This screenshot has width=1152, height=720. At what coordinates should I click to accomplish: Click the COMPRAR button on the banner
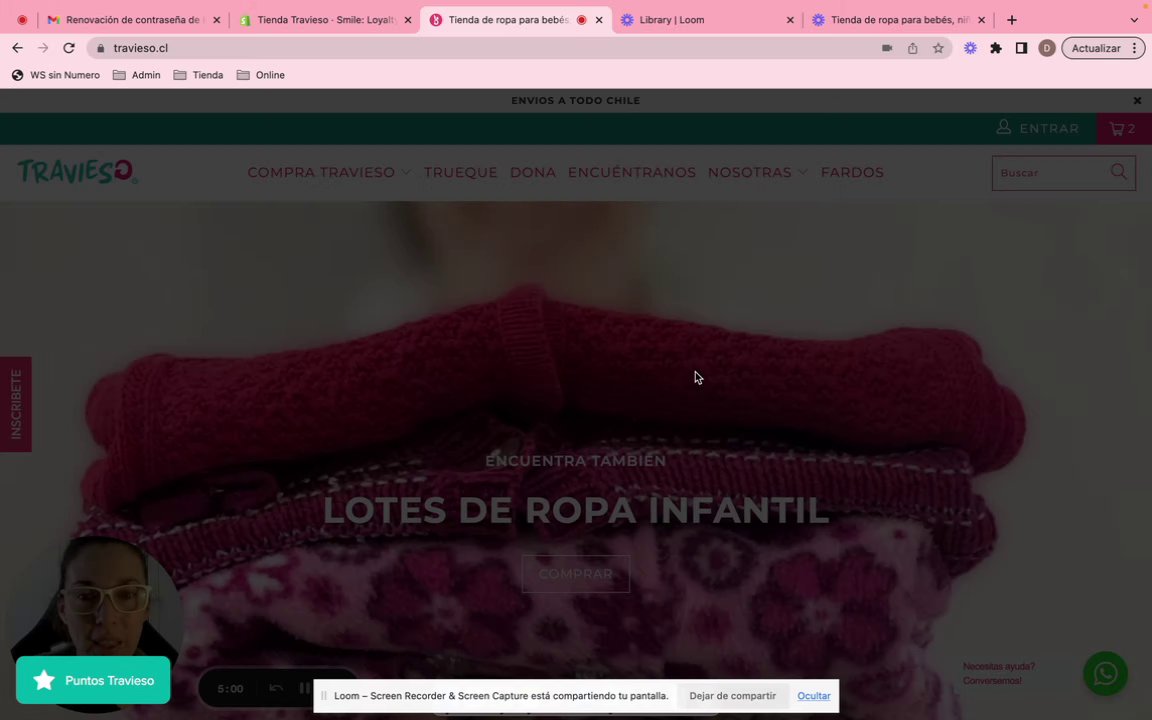576,574
